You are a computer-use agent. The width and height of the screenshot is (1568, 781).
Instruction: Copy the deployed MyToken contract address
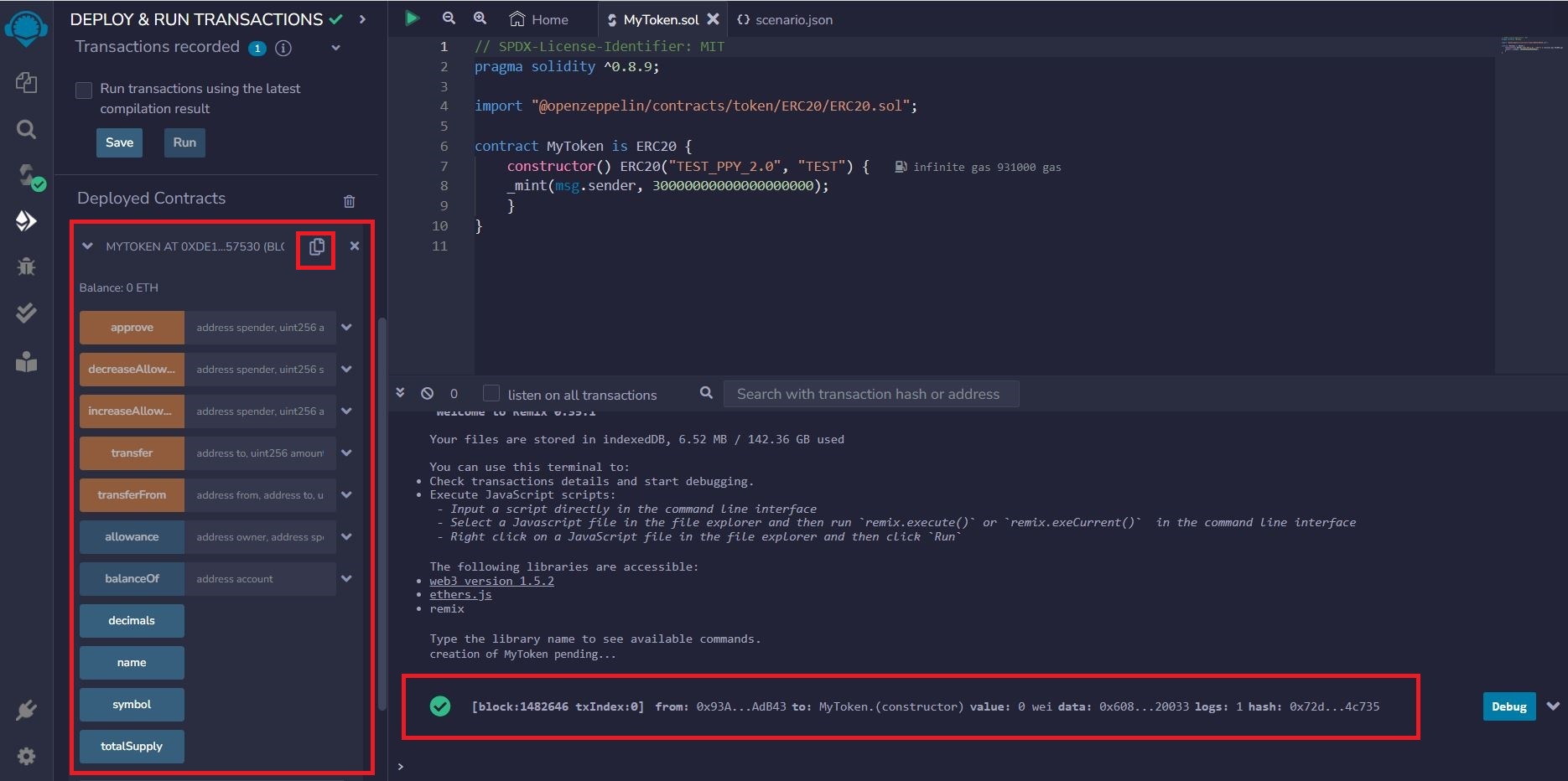316,247
